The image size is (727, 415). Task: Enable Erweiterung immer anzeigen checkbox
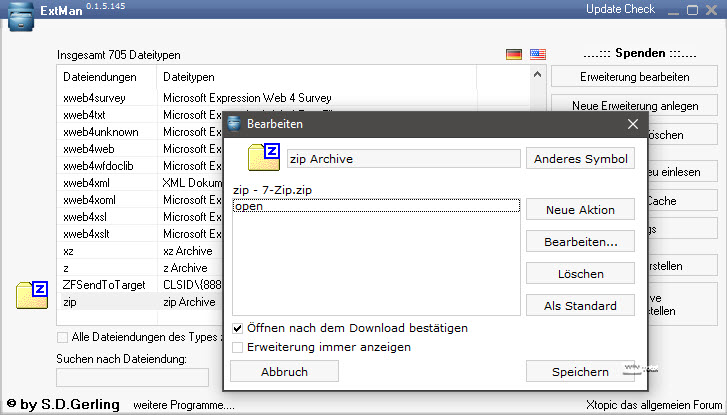coord(237,347)
